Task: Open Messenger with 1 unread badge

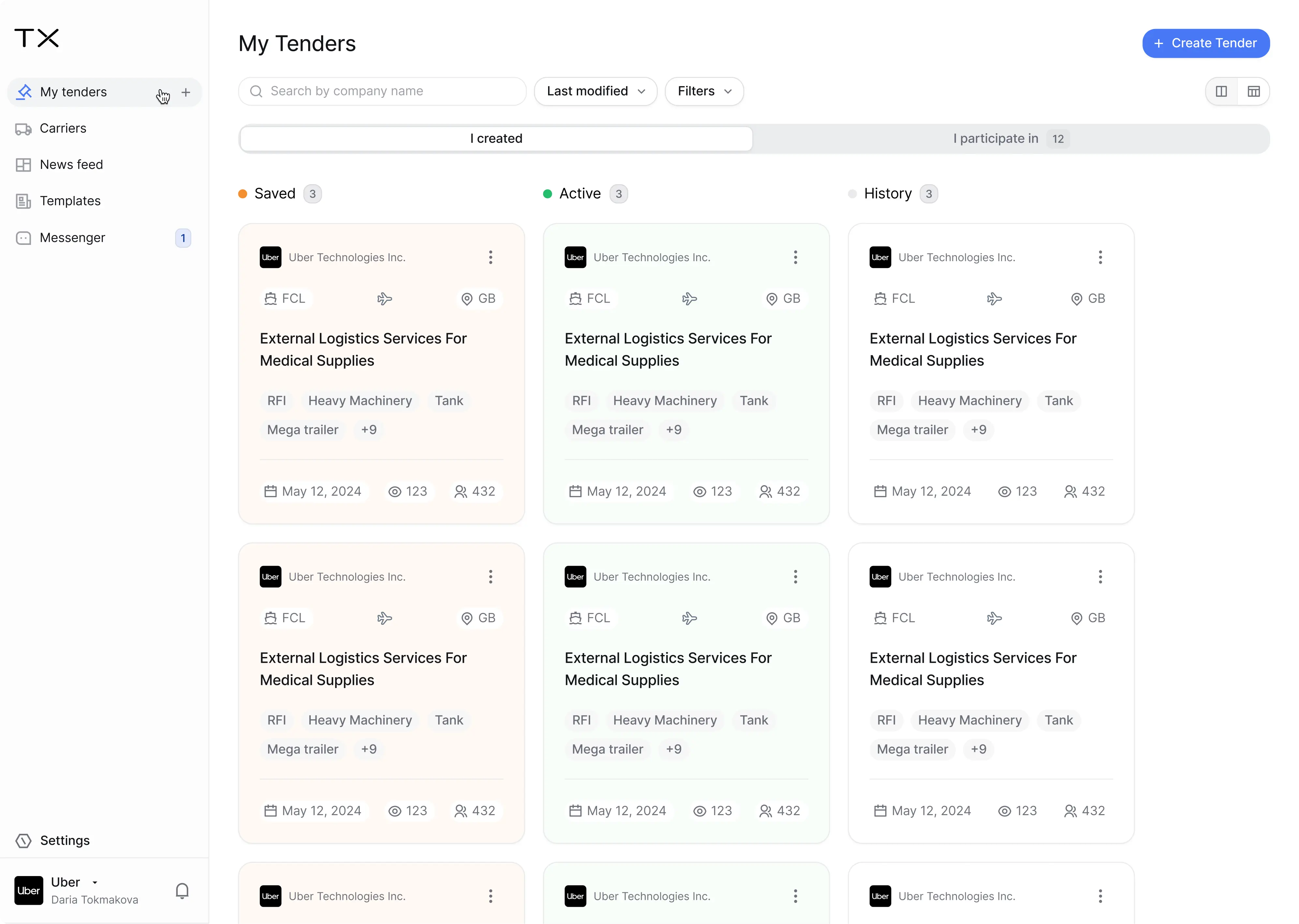Action: [72, 238]
